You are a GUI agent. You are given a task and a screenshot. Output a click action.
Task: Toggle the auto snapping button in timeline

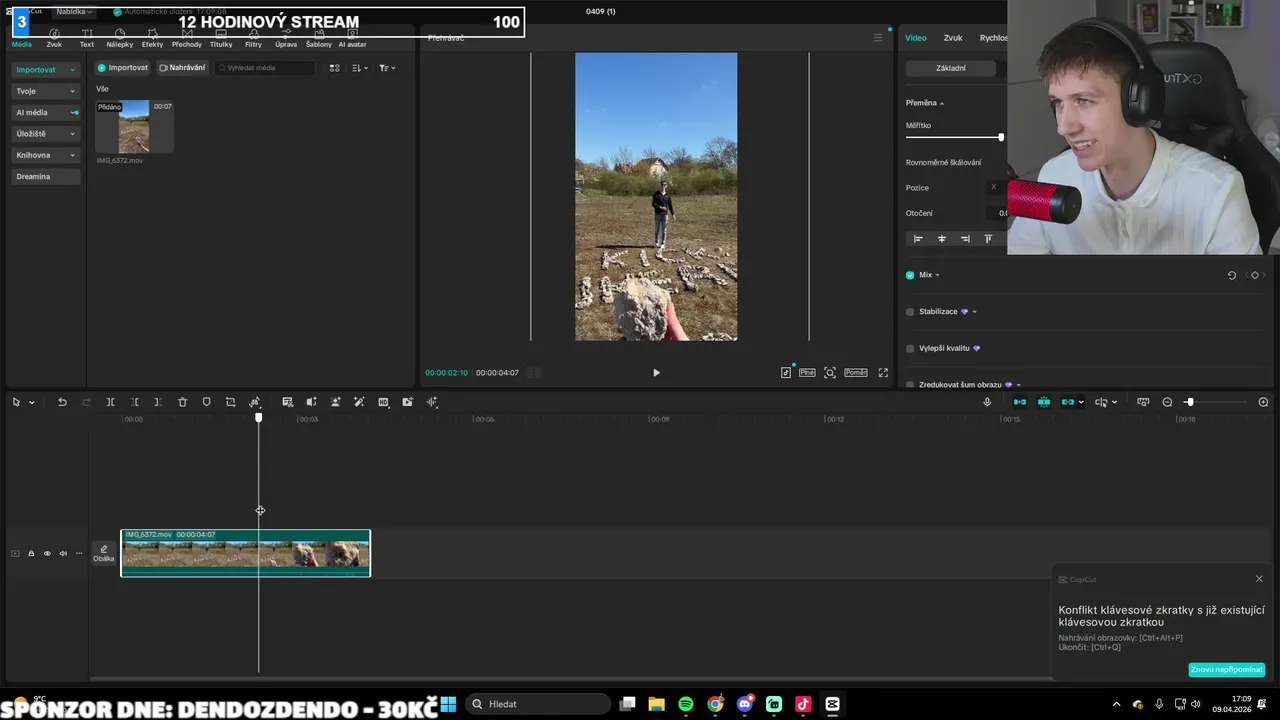tap(1043, 402)
